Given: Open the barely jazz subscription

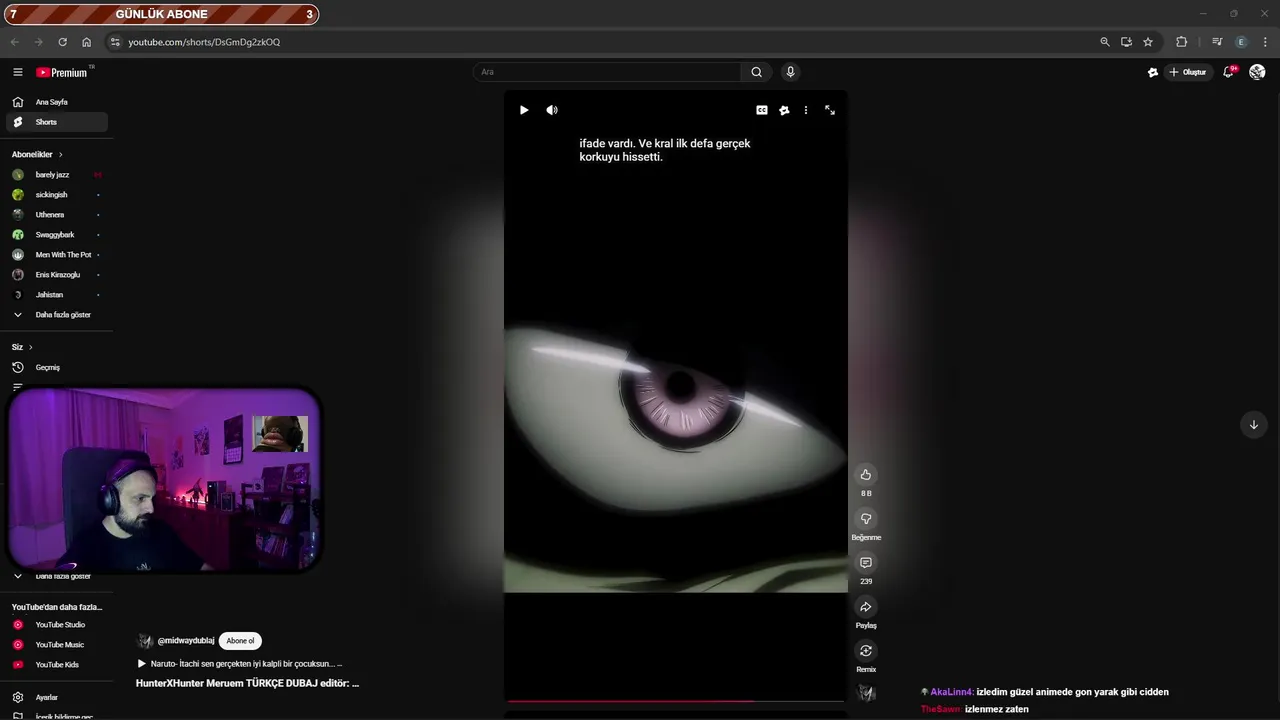Looking at the screenshot, I should [57, 175].
